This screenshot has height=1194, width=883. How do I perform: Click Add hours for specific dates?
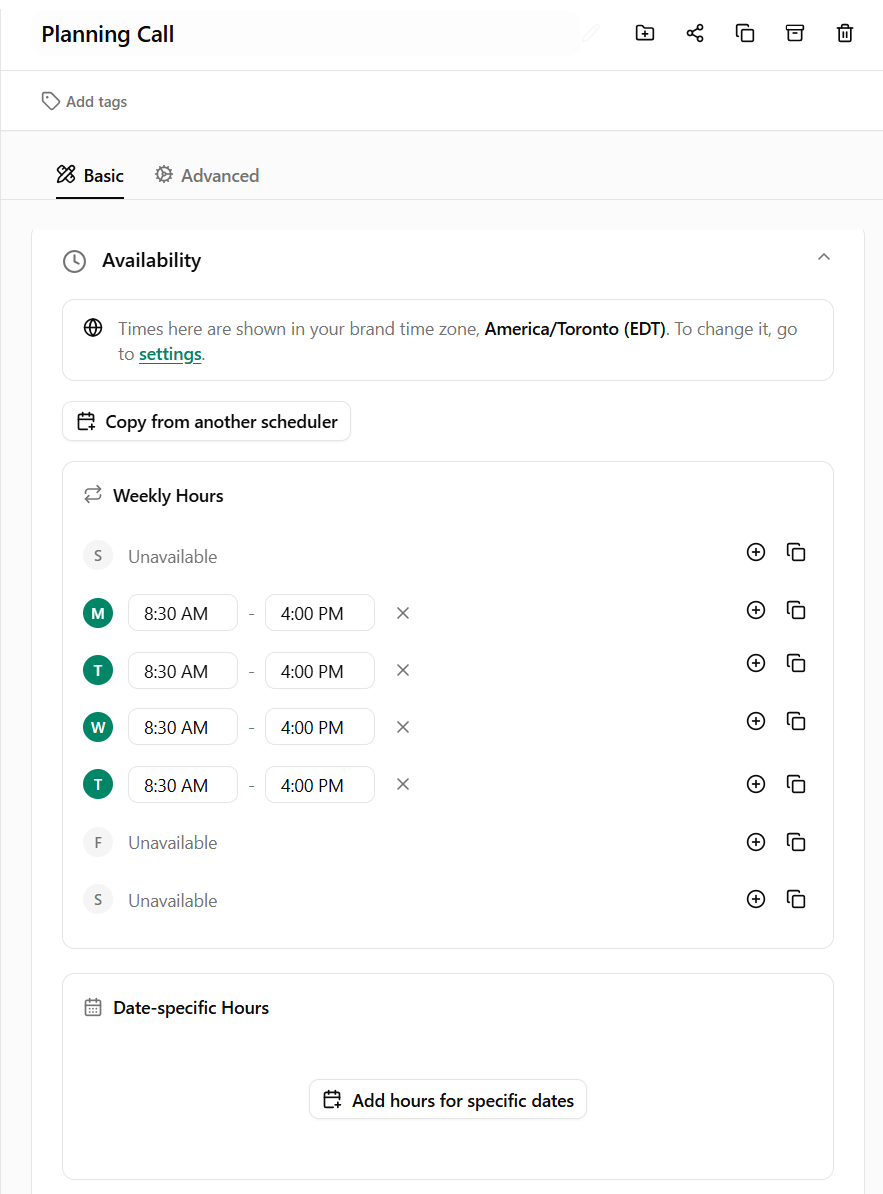pyautogui.click(x=448, y=1100)
